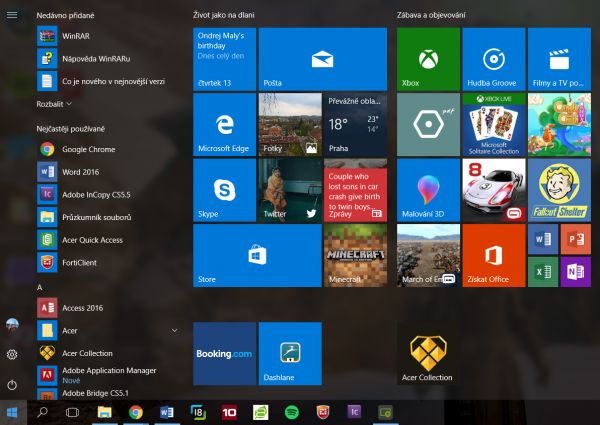600x425 pixels.
Task: Open the Skype tile
Action: [x=224, y=190]
